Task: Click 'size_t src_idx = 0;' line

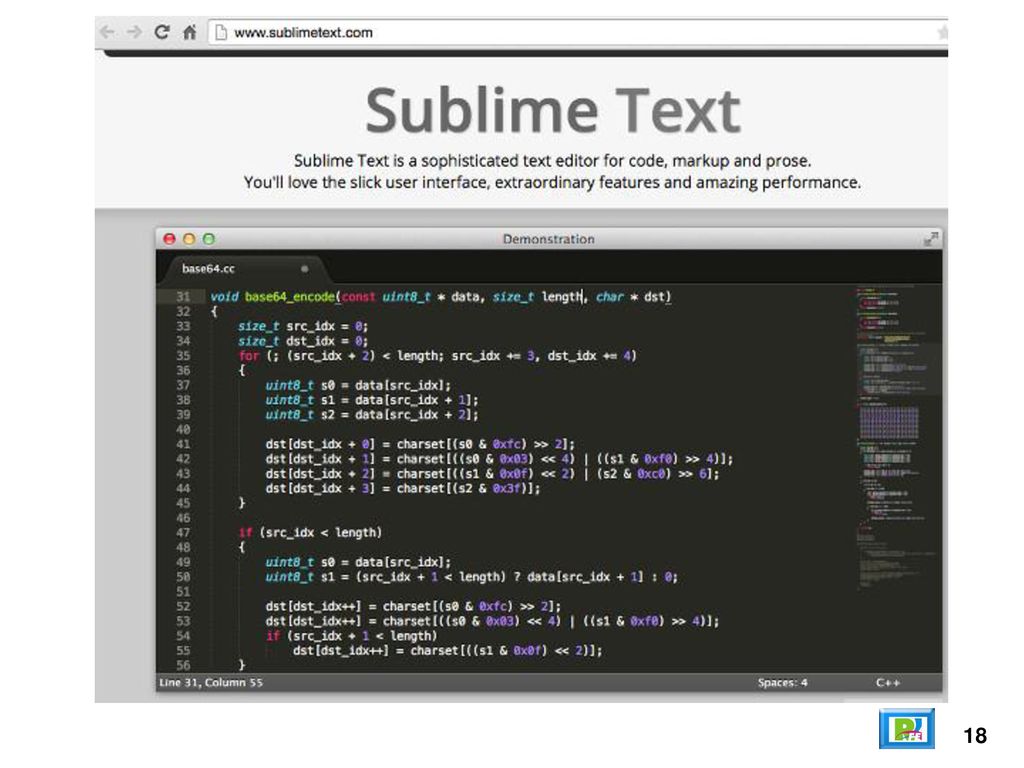Action: point(303,327)
